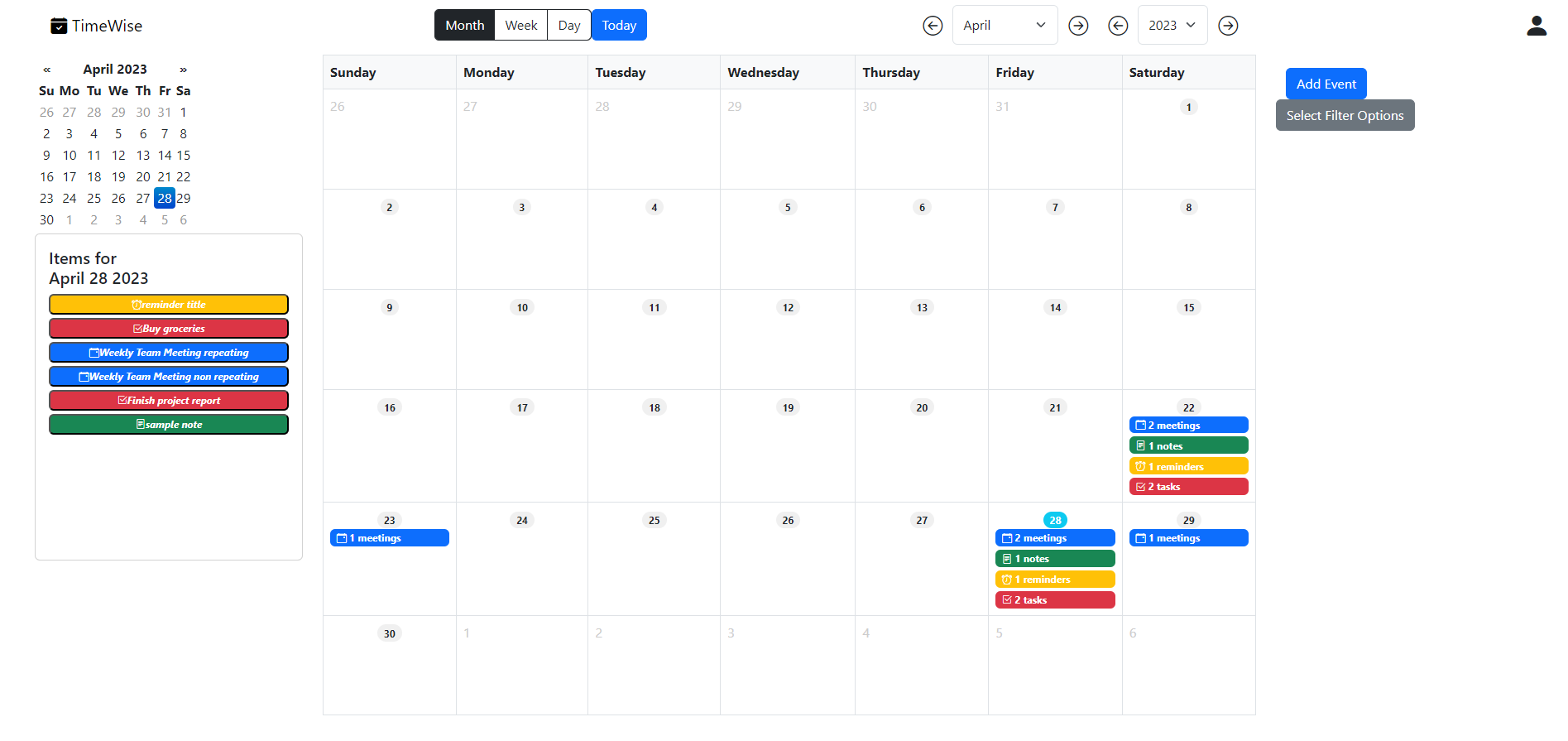Screen dimensions: 1568x741
Task: Click '2 meetings' badge on April 22
Action: coord(1189,425)
